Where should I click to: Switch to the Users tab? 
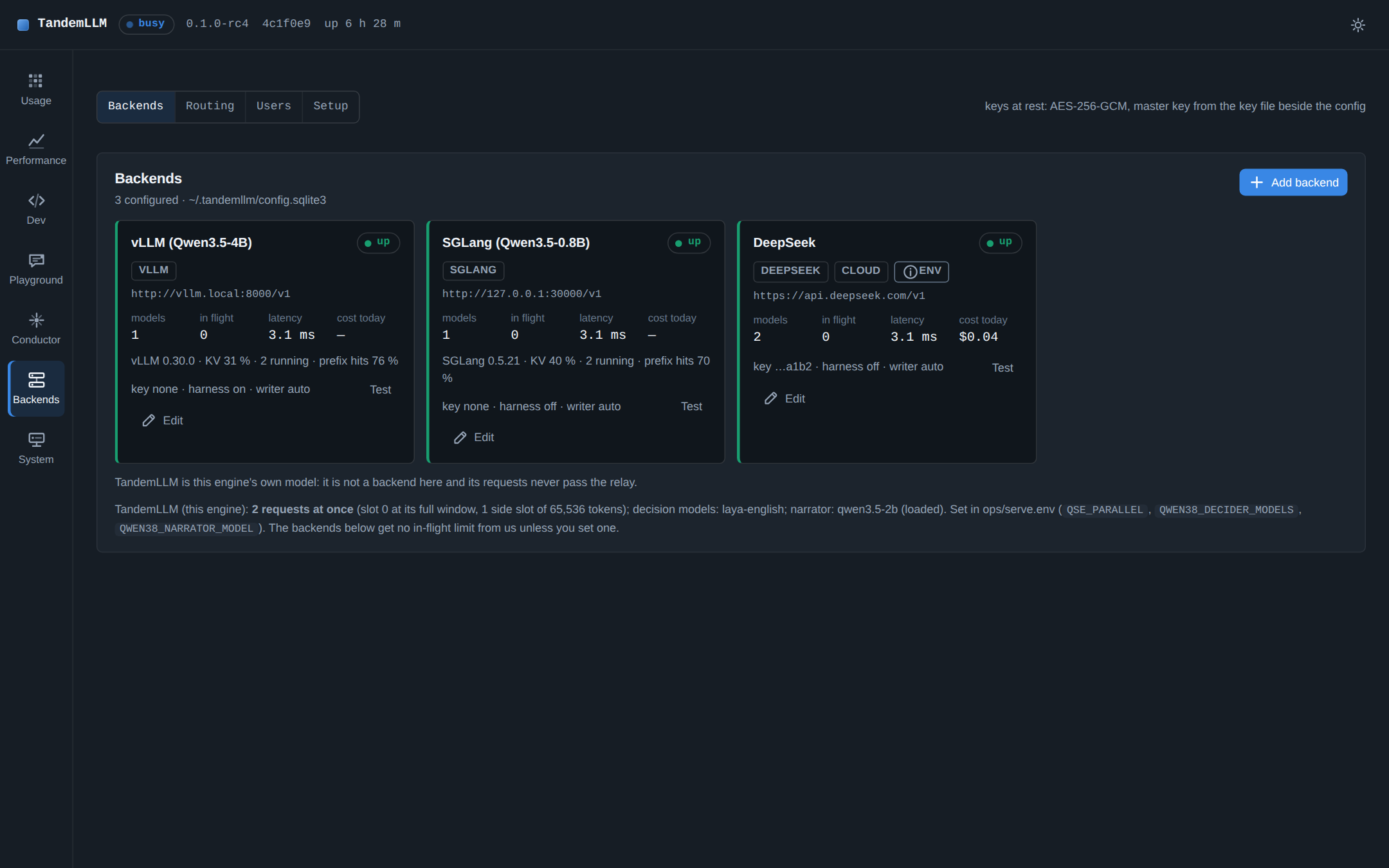[x=274, y=107]
